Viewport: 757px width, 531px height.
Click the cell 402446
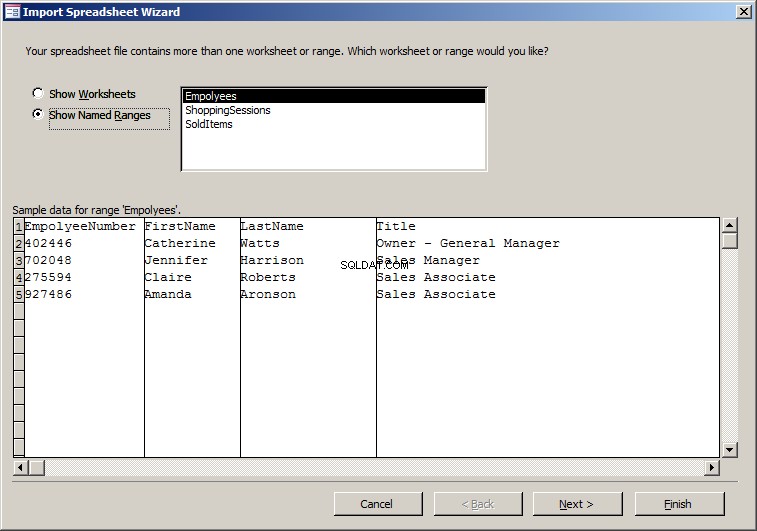click(84, 243)
